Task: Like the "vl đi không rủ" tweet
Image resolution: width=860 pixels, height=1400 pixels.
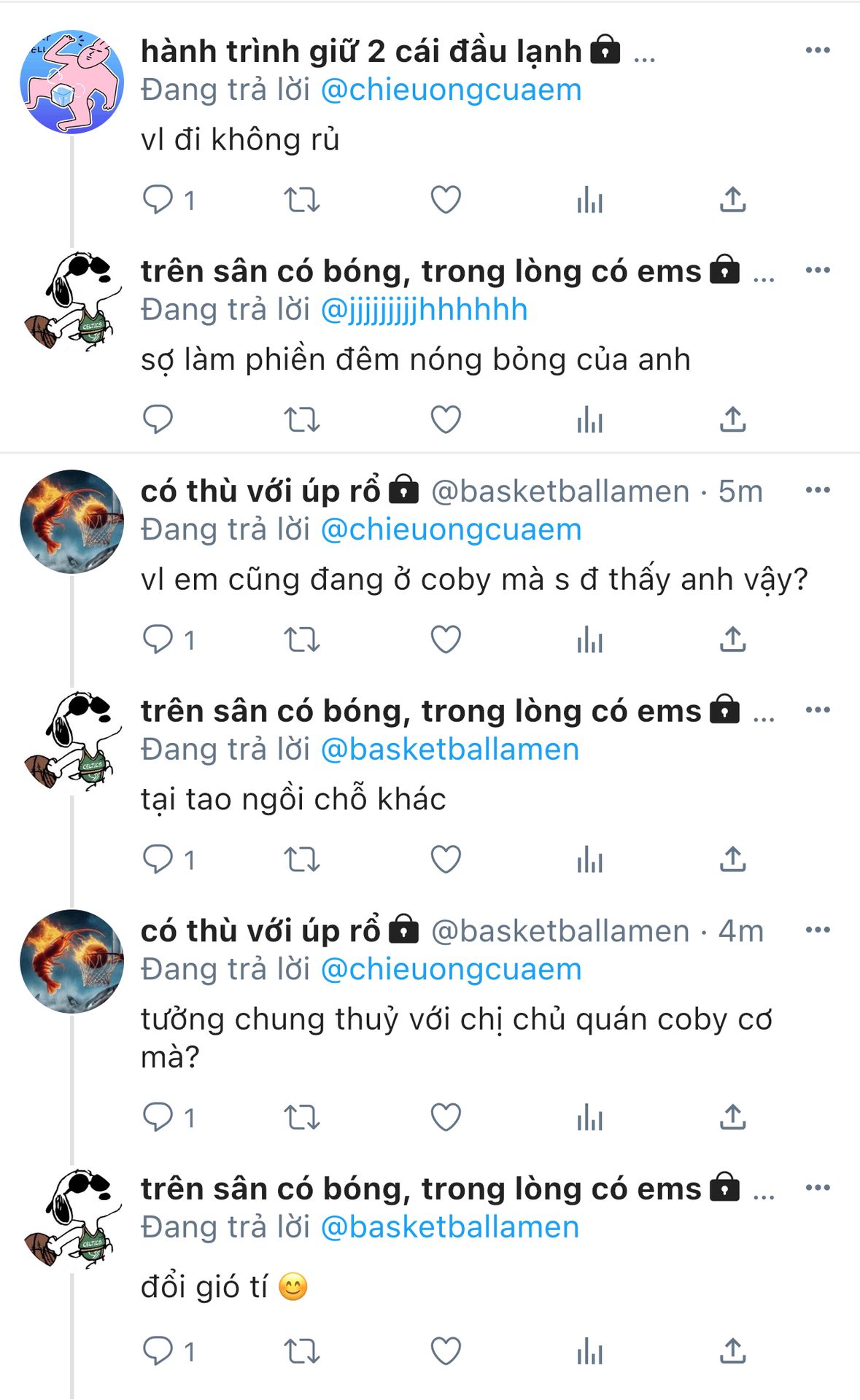Action: (446, 200)
